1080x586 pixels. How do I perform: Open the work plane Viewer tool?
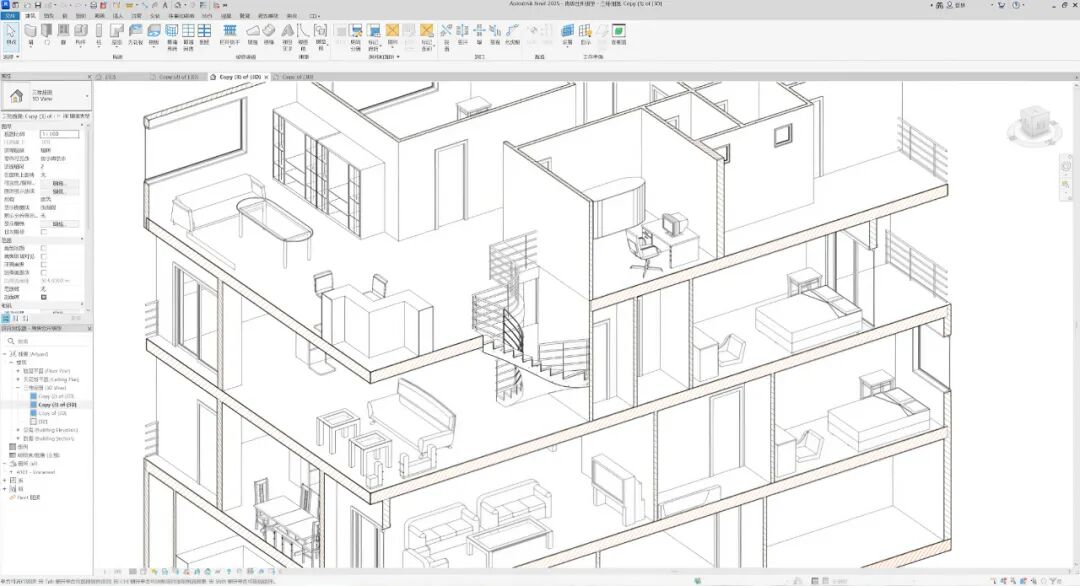point(619,34)
